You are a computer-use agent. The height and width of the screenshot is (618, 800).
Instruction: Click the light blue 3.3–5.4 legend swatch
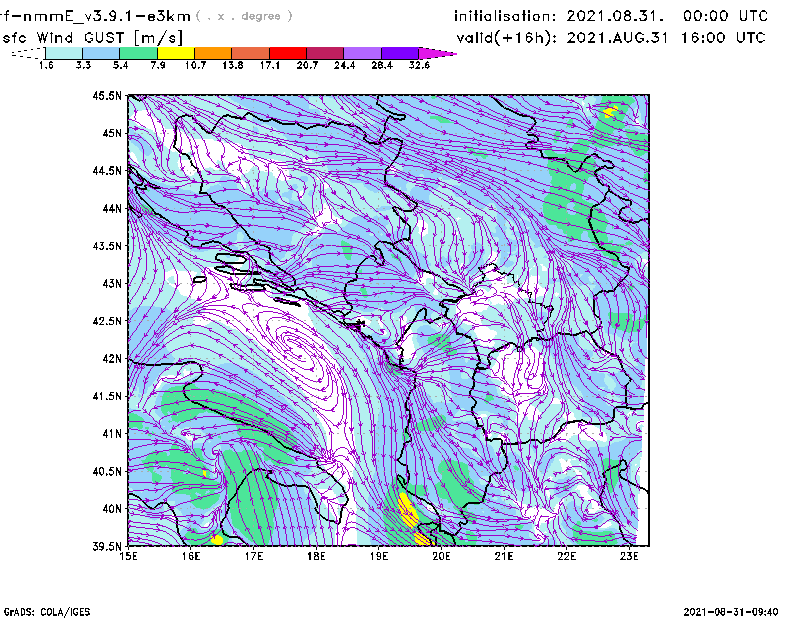(101, 53)
